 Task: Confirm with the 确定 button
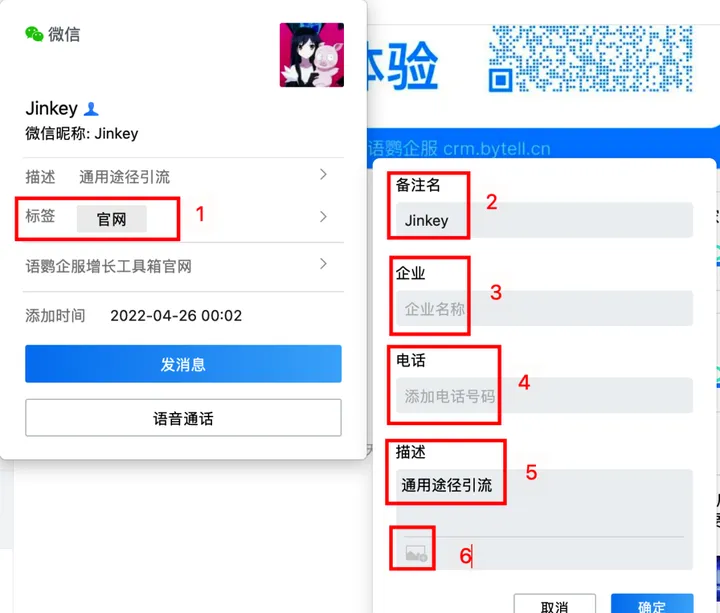[652, 605]
